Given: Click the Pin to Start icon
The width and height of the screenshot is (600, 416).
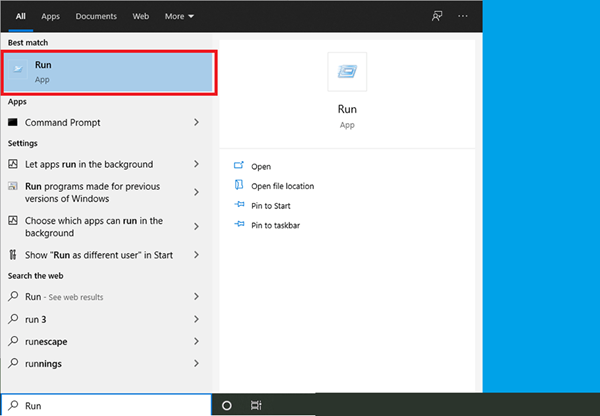Looking at the screenshot, I should tap(239, 205).
